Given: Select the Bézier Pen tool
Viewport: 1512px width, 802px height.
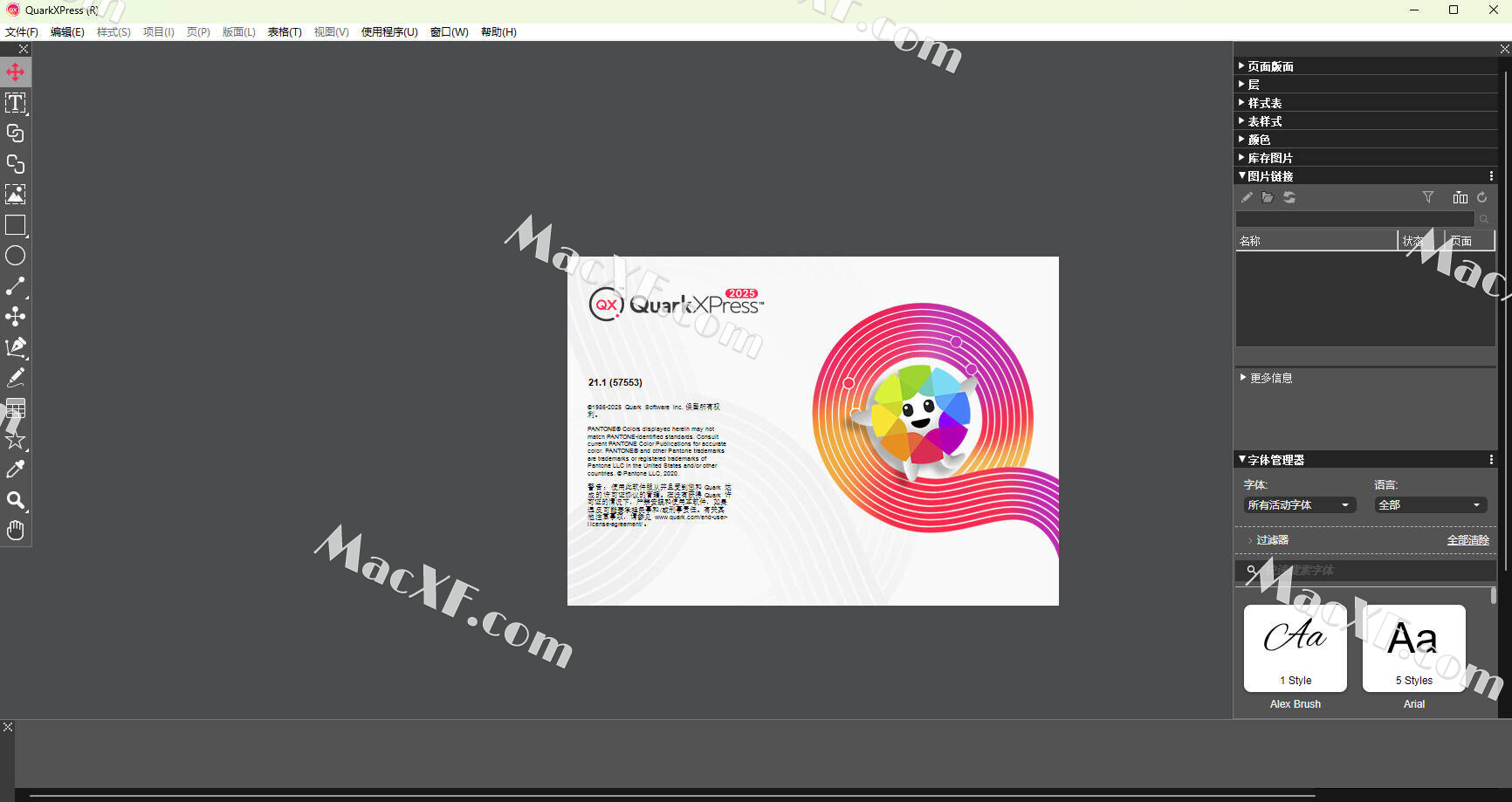Looking at the screenshot, I should 16,347.
